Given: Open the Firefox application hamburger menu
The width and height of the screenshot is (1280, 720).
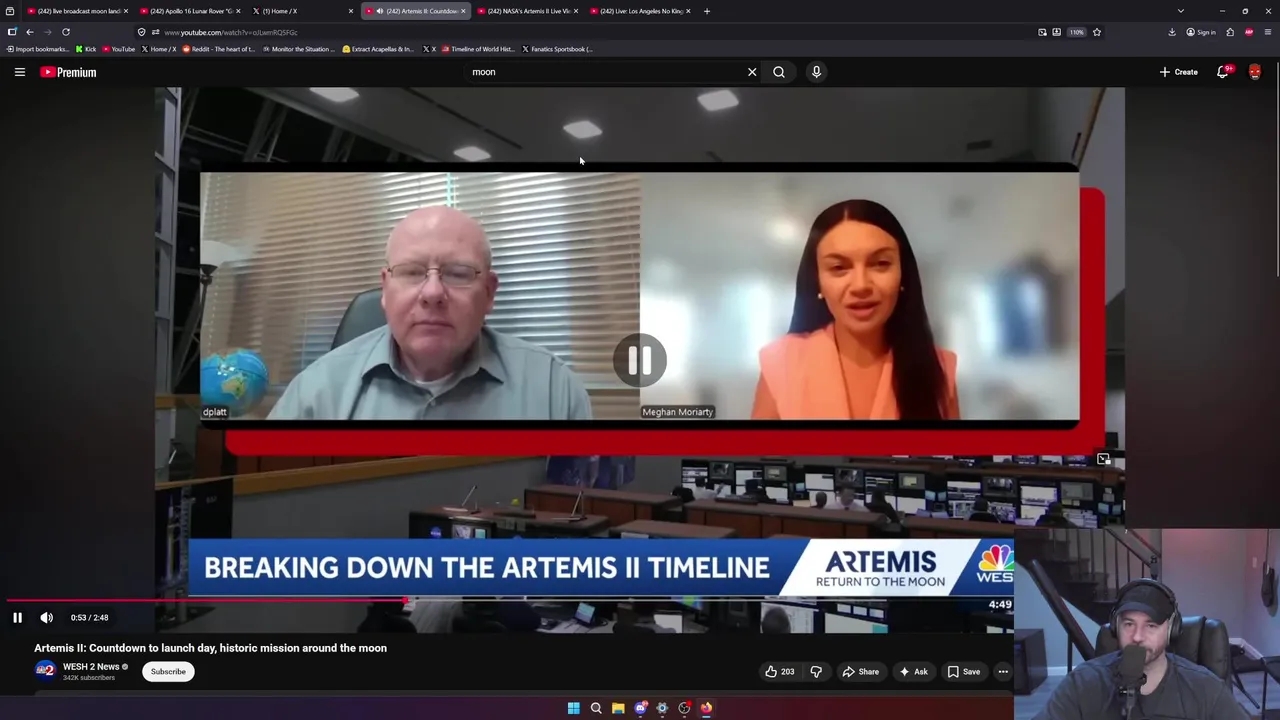Looking at the screenshot, I should [x=1268, y=32].
